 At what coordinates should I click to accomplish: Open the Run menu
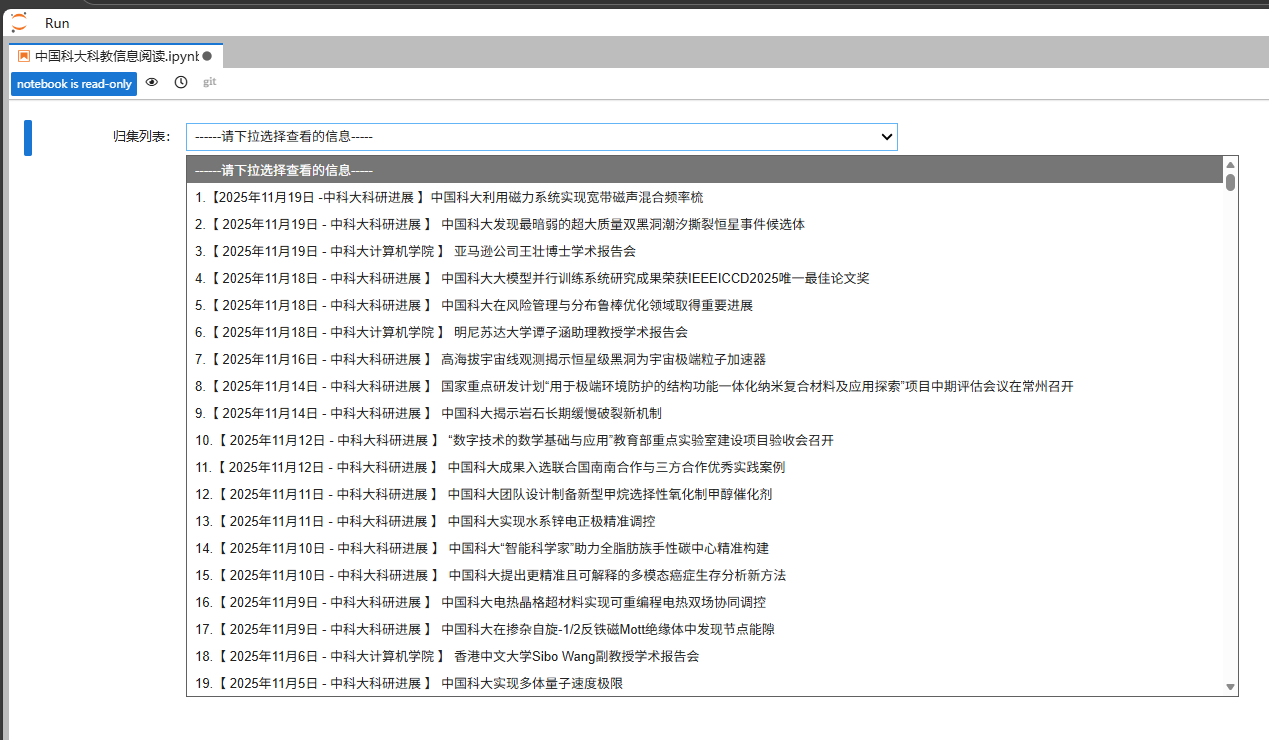57,23
